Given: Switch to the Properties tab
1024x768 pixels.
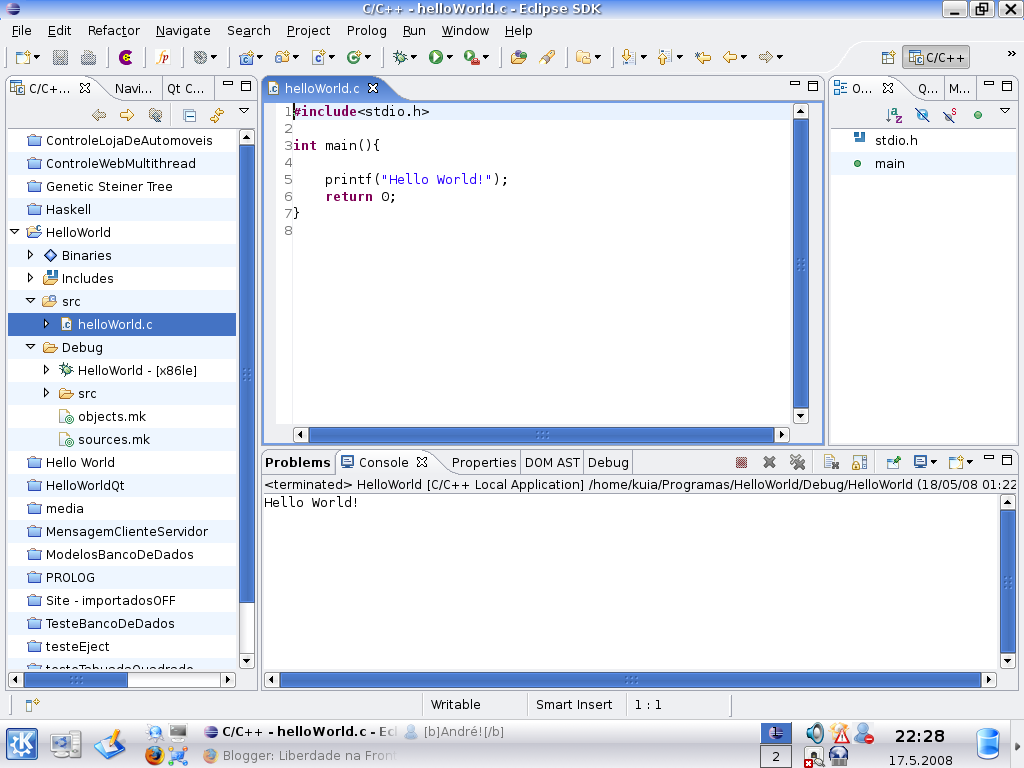Looking at the screenshot, I should point(483,462).
